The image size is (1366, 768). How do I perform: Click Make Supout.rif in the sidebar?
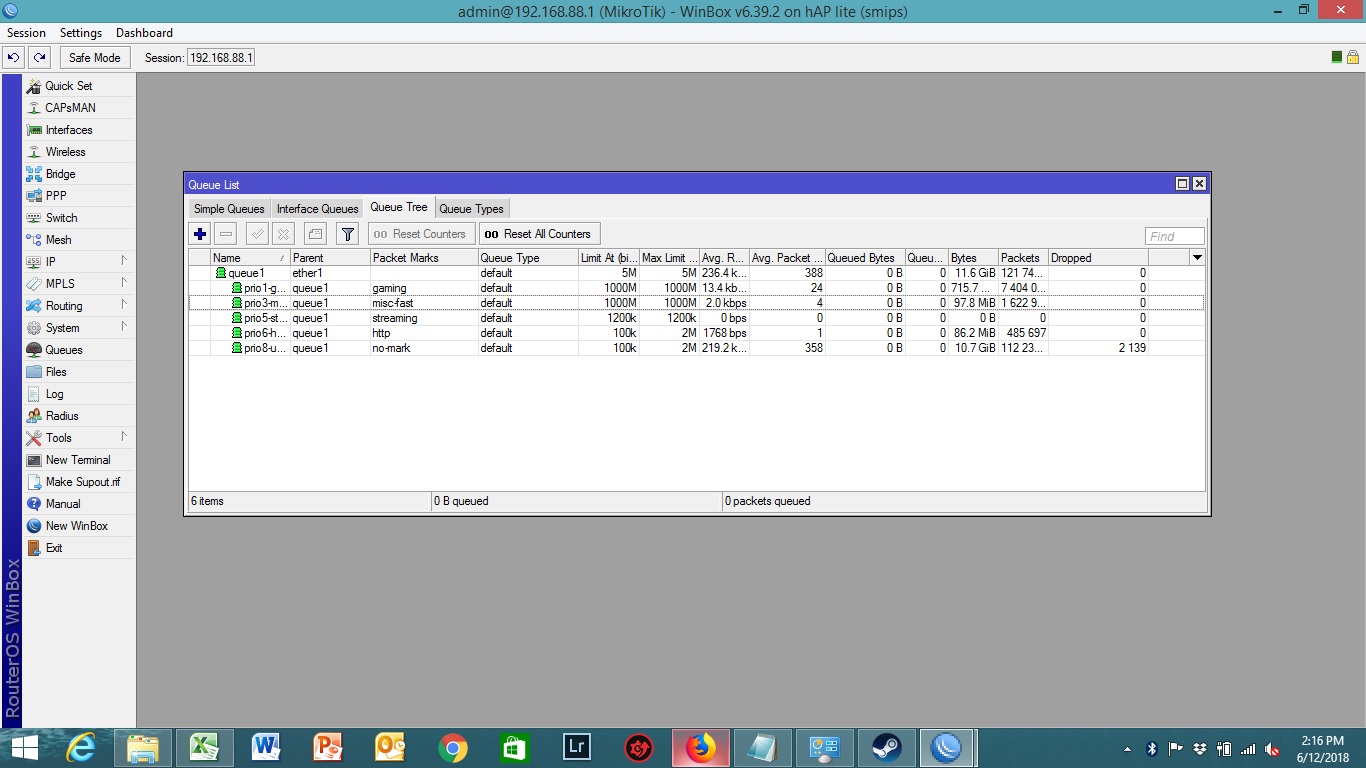(x=79, y=482)
